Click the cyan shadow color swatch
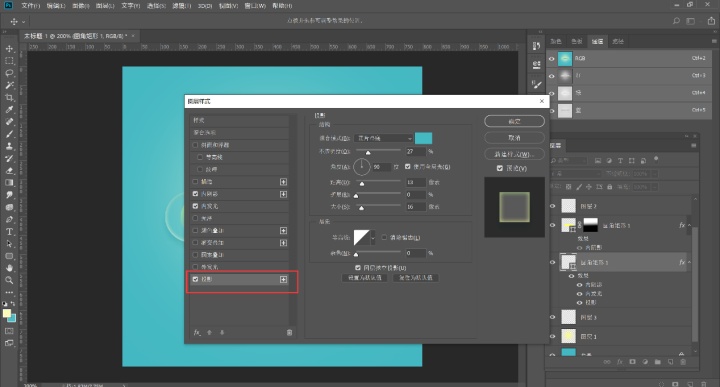The width and height of the screenshot is (720, 387). coord(423,138)
